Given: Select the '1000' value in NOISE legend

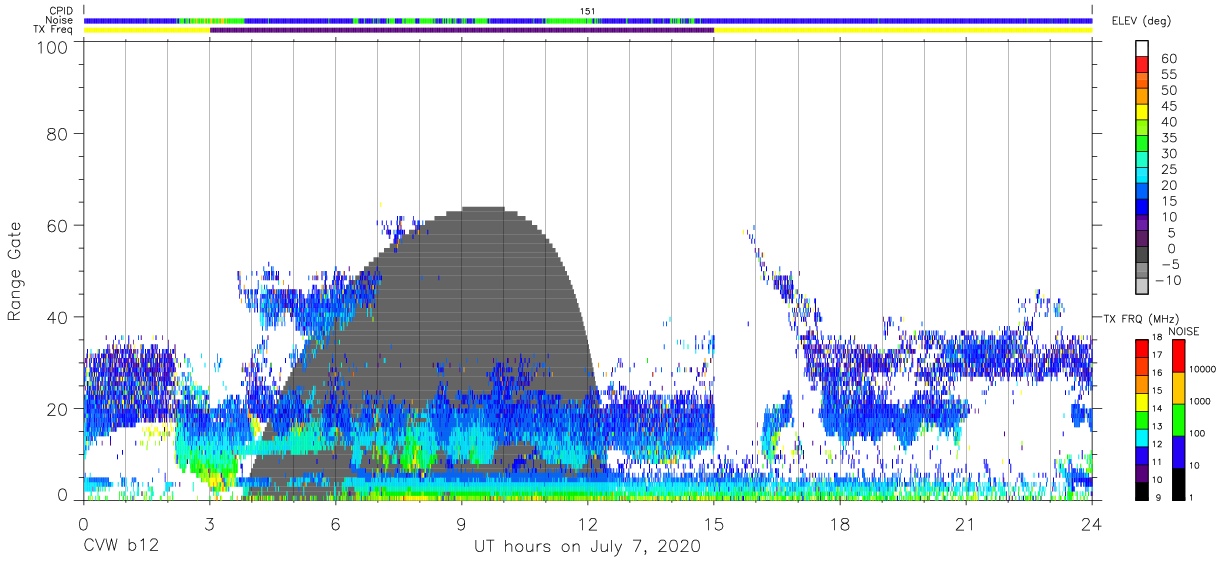Looking at the screenshot, I should click(x=1200, y=401).
